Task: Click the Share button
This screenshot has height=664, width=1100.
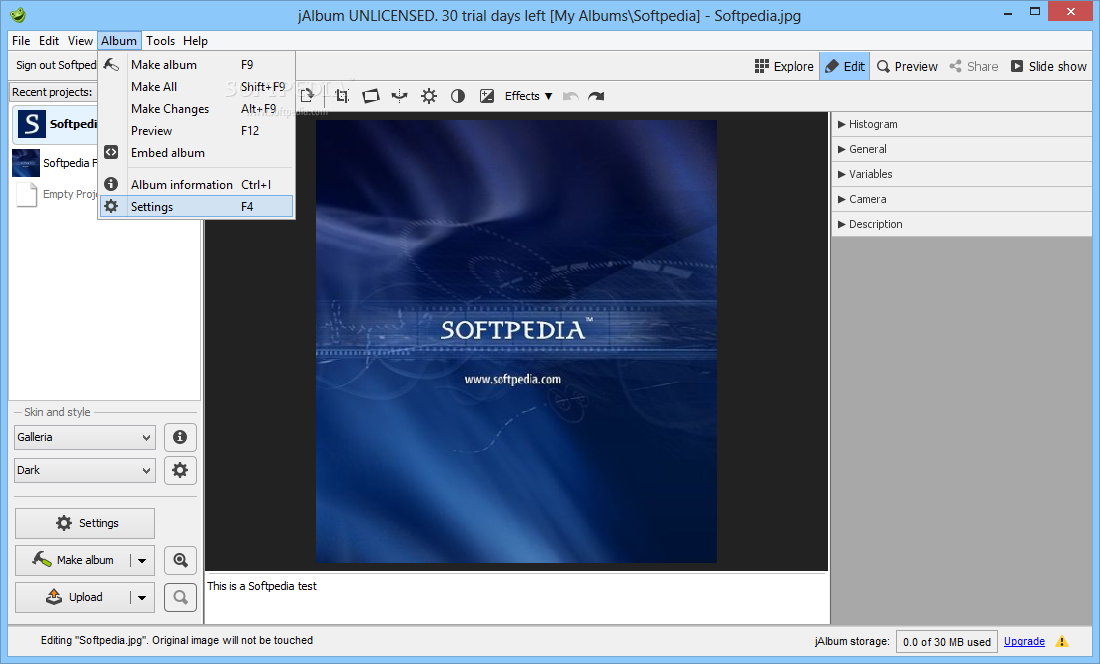Action: [x=974, y=67]
